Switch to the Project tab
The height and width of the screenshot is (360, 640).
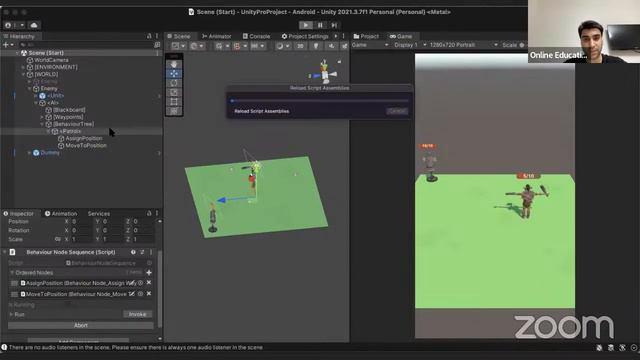click(366, 36)
